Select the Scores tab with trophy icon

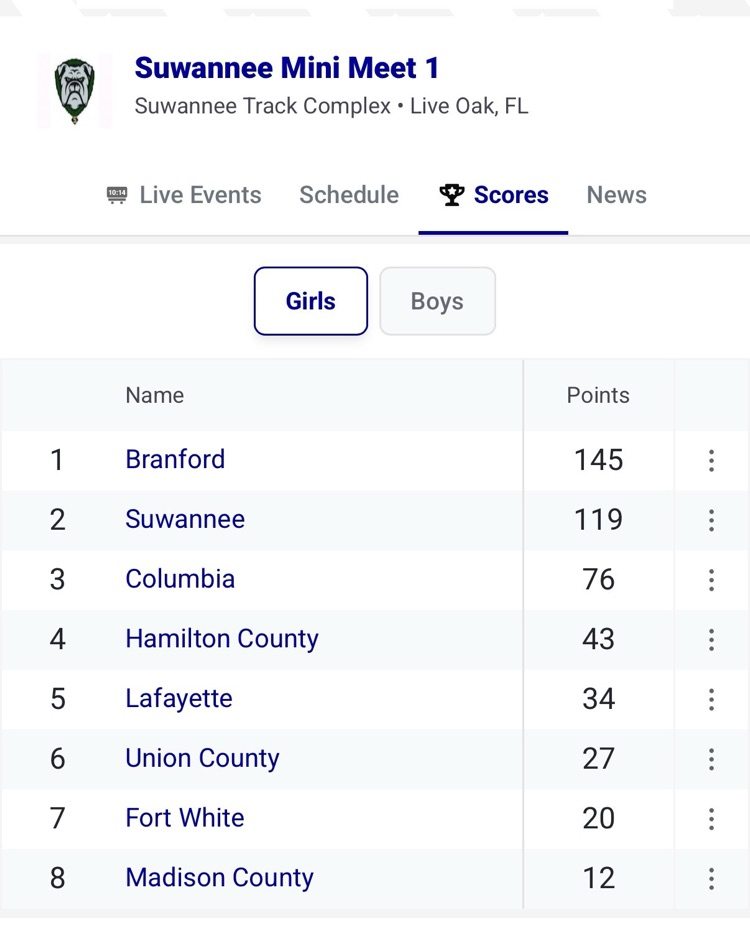(x=494, y=195)
